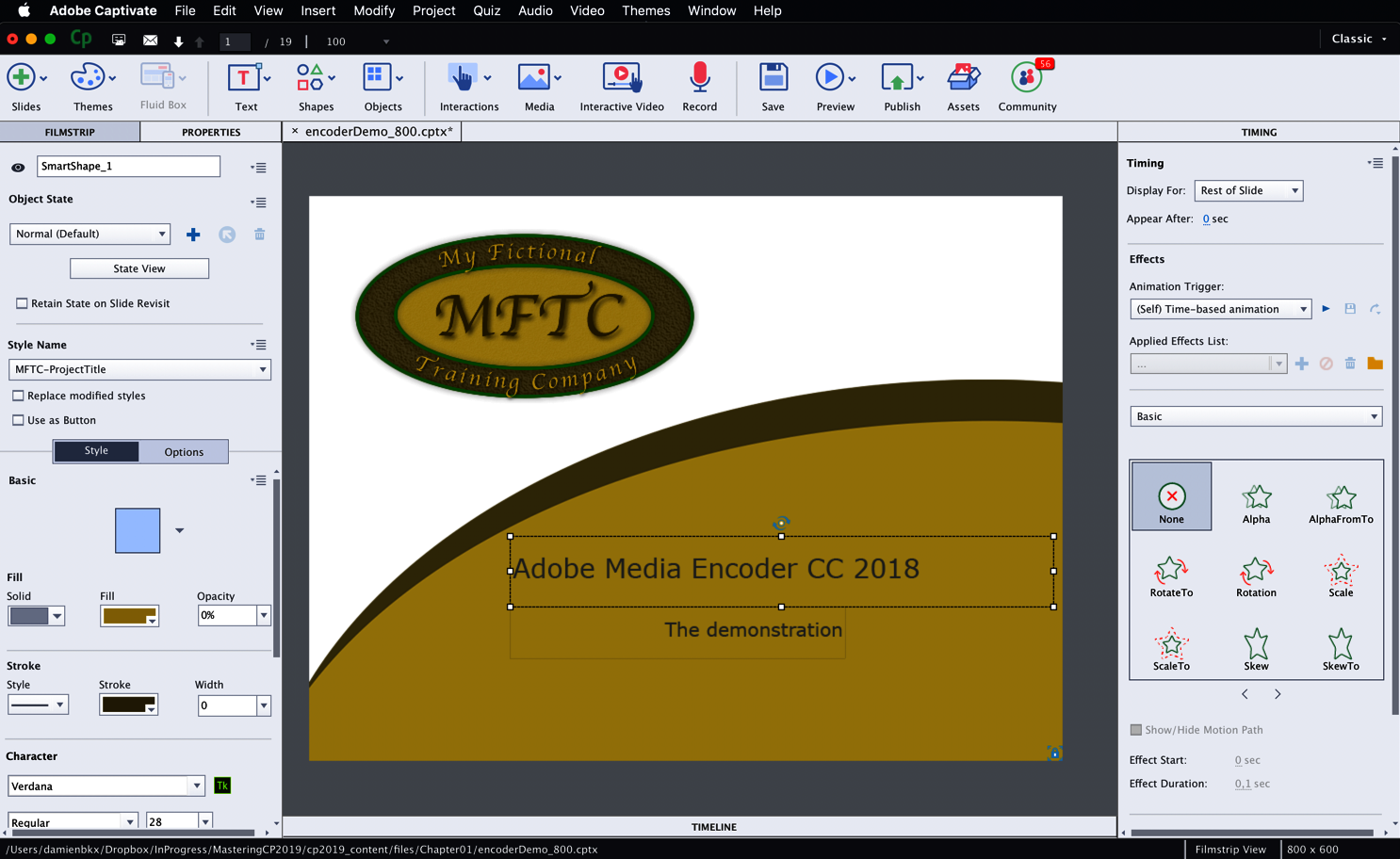Select the AlphaFromTo effect
This screenshot has height=859, width=1400.
pyautogui.click(x=1341, y=504)
